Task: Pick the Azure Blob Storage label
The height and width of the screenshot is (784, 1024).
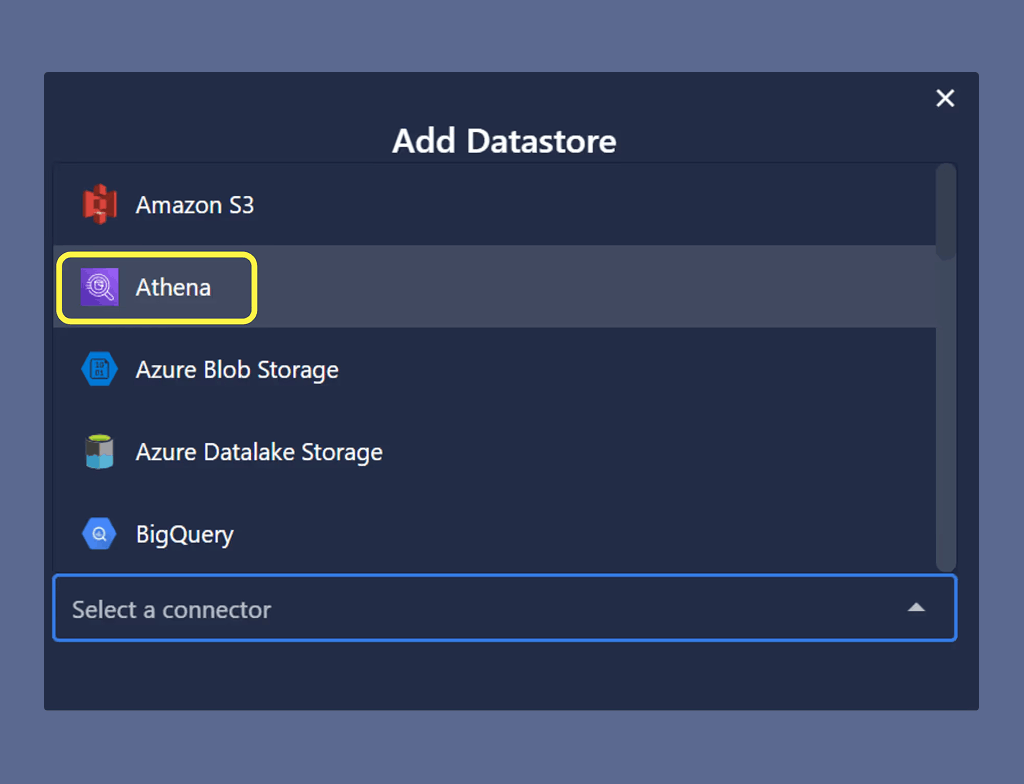Action: [x=237, y=370]
